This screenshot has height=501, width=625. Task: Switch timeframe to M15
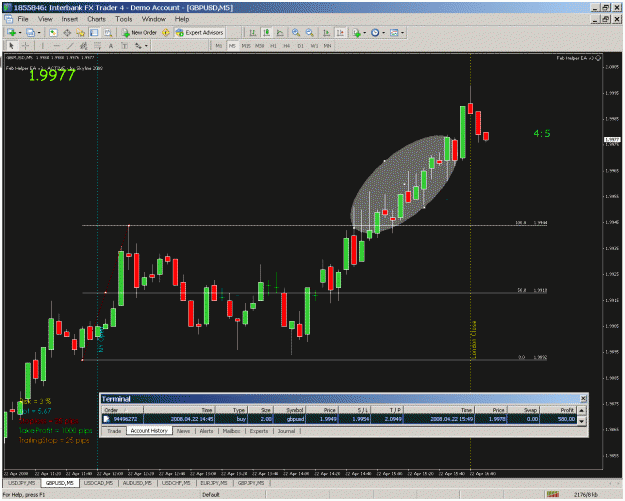(246, 46)
